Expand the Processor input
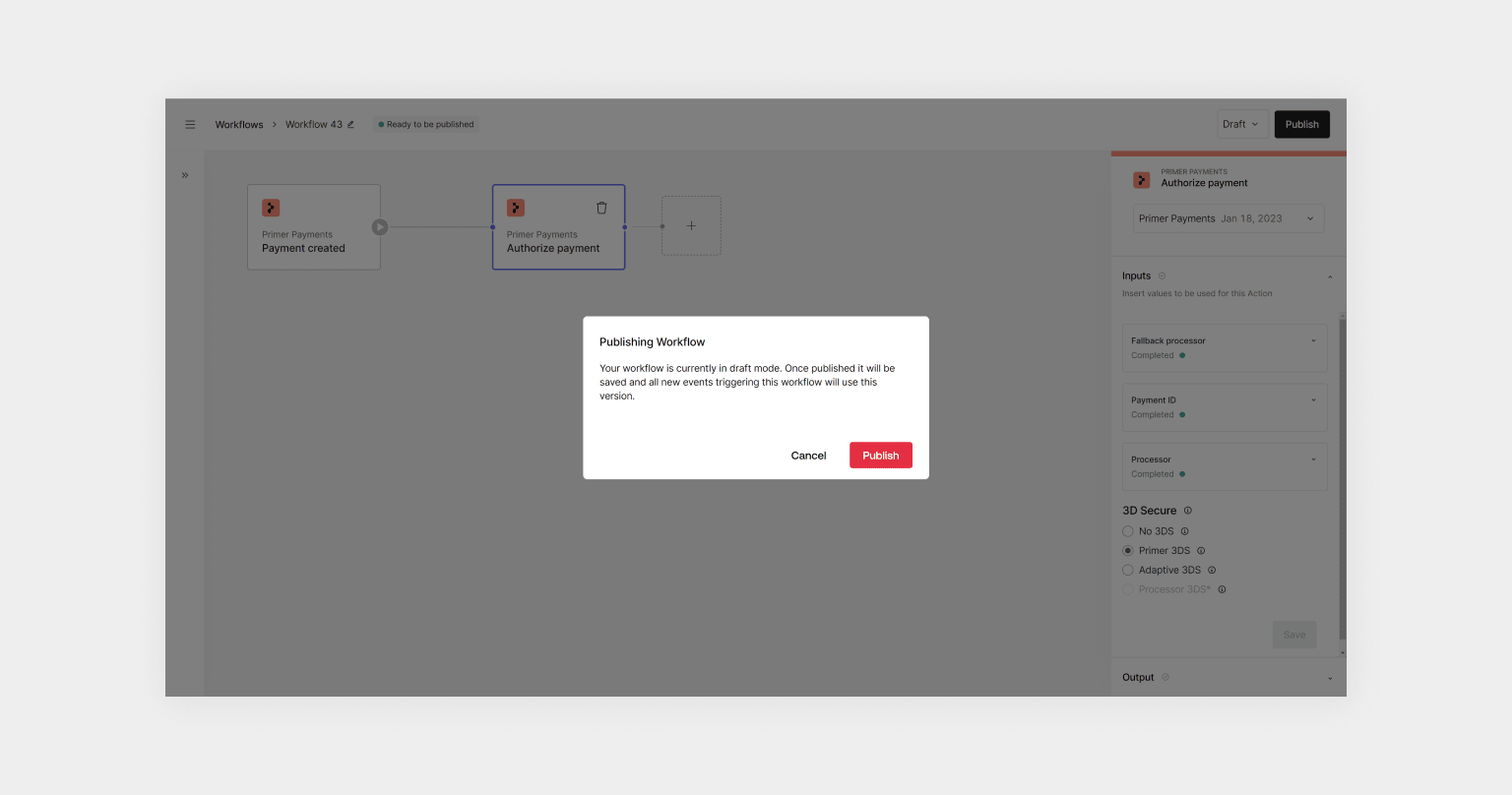 pyautogui.click(x=1225, y=466)
